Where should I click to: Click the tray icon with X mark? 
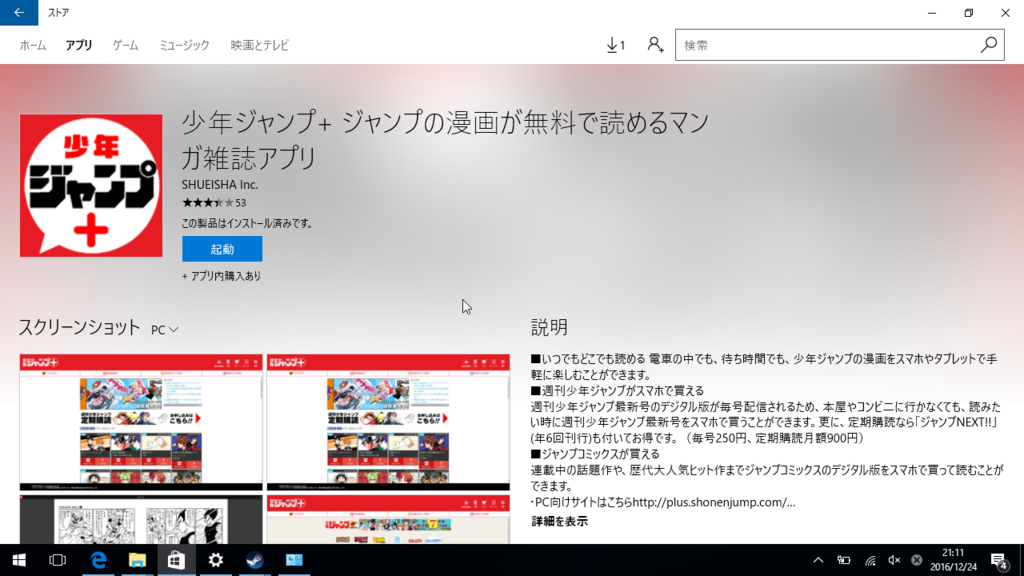click(x=917, y=560)
